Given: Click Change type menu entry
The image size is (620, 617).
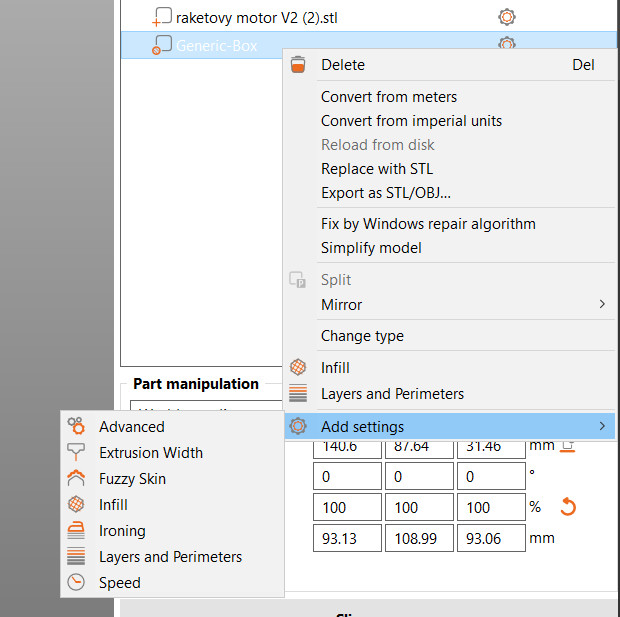Looking at the screenshot, I should tap(362, 336).
